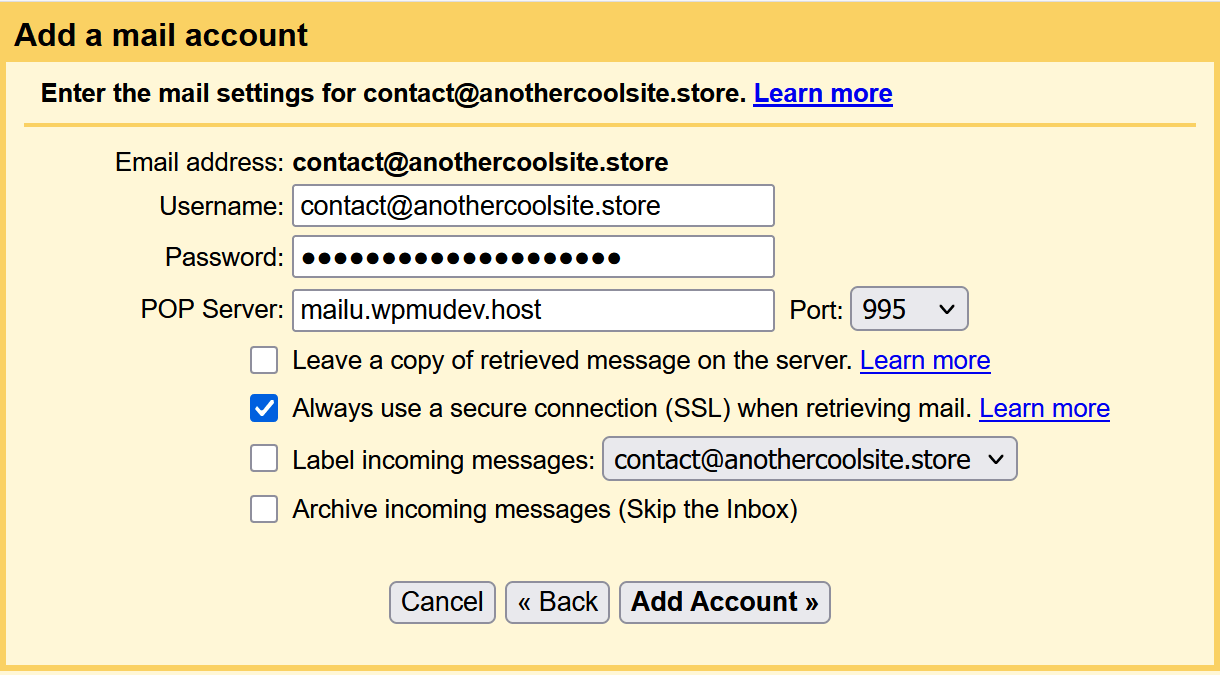Click the POP Server text field
1220x675 pixels.
coord(533,310)
